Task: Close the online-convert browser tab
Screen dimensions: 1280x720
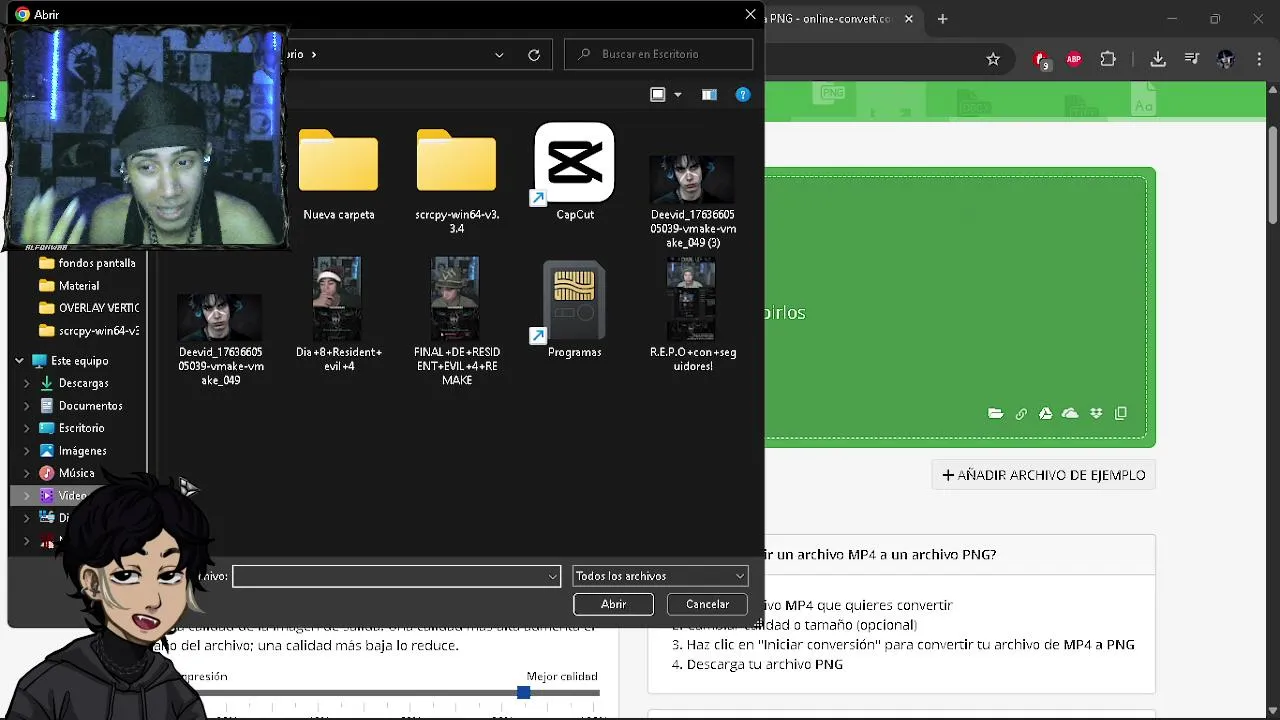Action: (909, 19)
